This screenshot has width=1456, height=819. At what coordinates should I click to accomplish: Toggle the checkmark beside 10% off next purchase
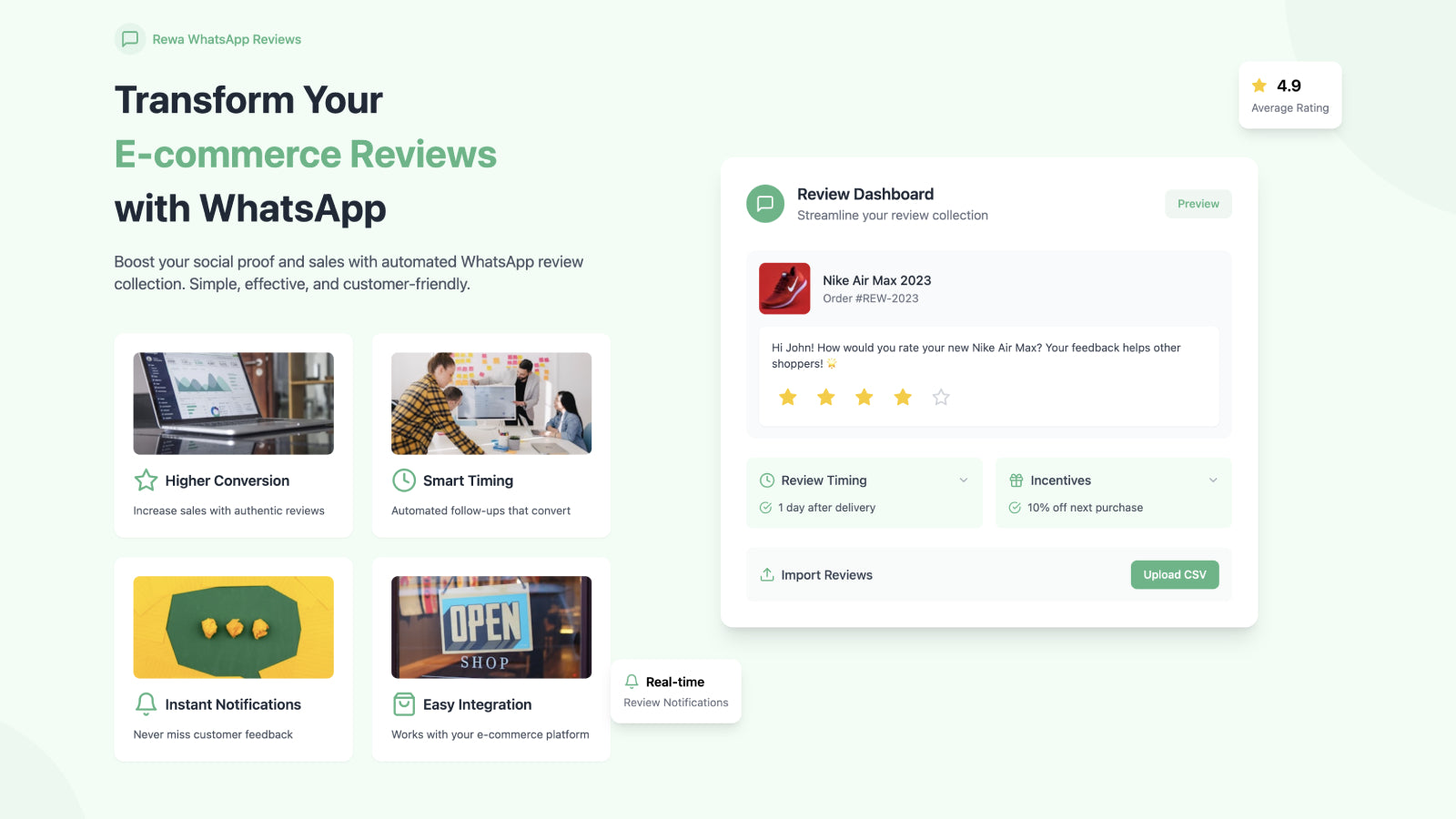coord(1016,507)
